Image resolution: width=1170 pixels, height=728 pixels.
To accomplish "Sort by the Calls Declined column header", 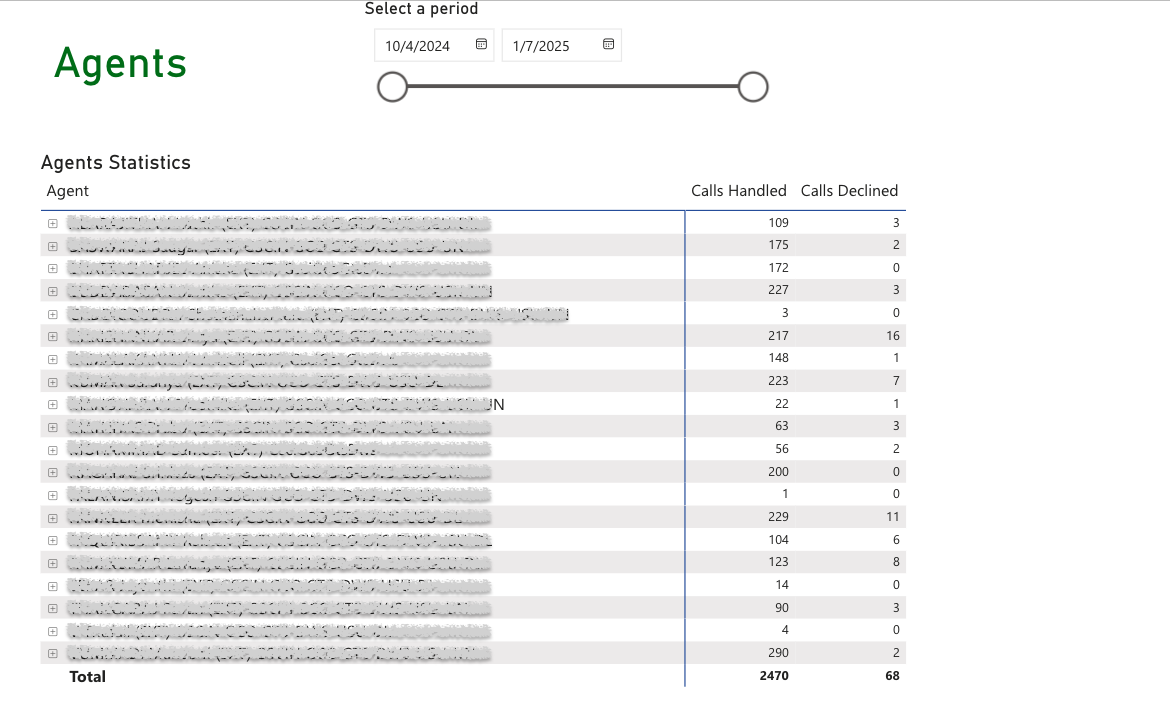I will 849,191.
